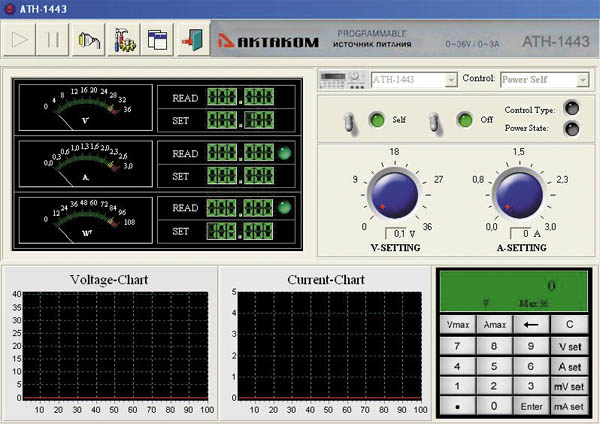600x424 pixels.
Task: Click keypad digit 5
Action: pyautogui.click(x=494, y=367)
